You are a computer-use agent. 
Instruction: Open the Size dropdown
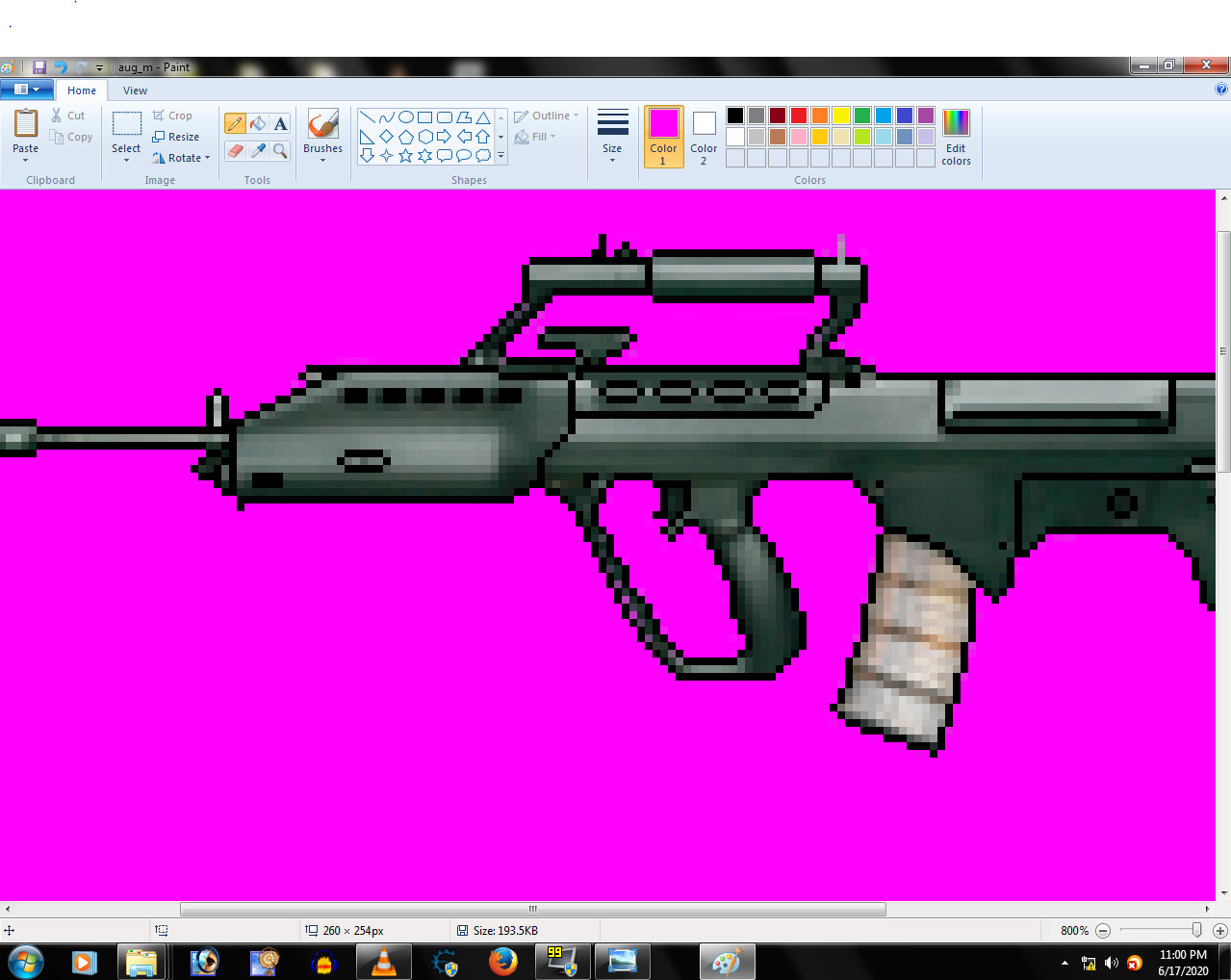(612, 135)
